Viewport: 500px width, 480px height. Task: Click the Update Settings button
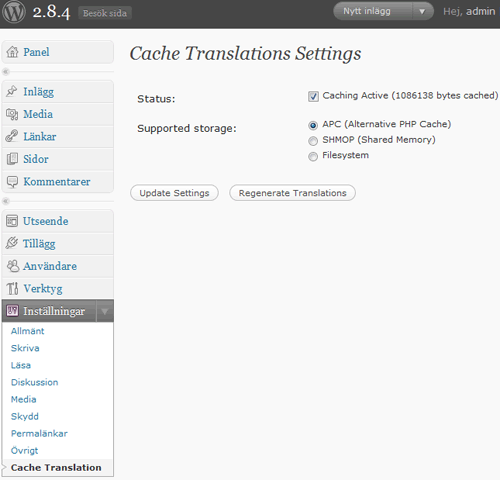point(174,193)
